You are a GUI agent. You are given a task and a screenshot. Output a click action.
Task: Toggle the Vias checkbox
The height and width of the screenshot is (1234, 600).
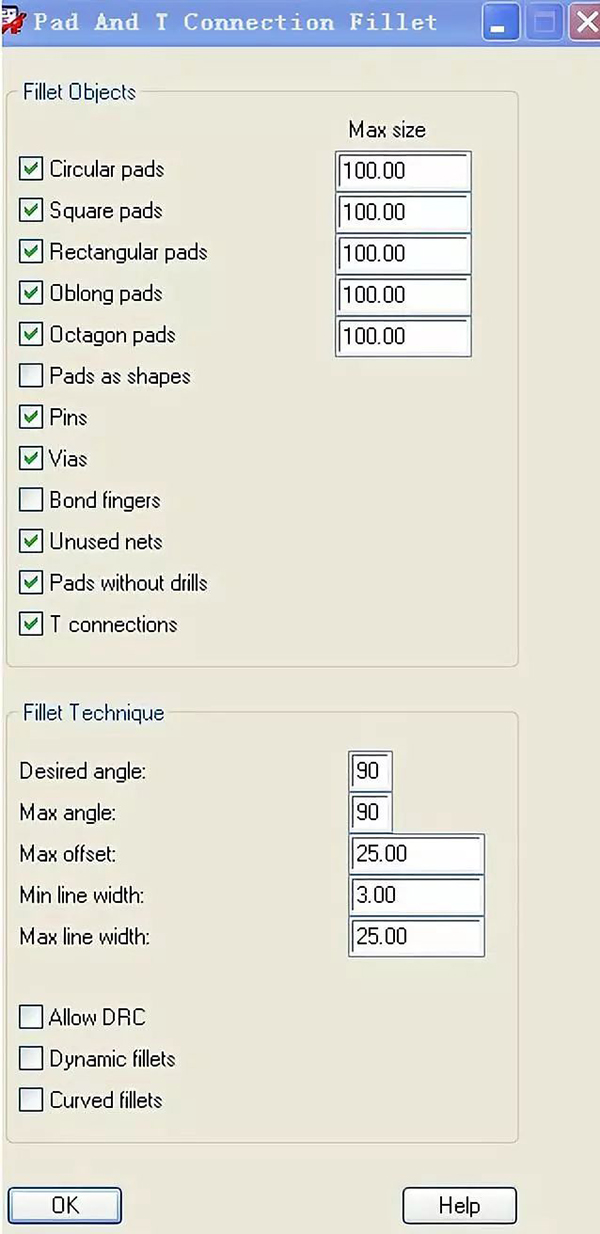[x=31, y=459]
